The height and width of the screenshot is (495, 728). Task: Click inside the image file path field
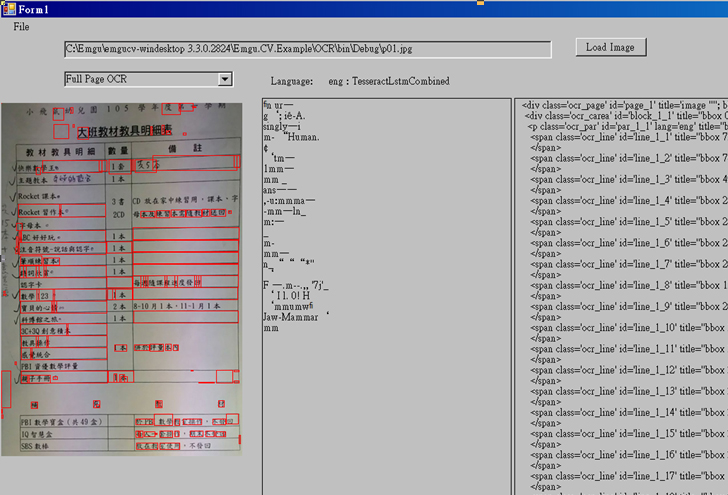click(306, 48)
